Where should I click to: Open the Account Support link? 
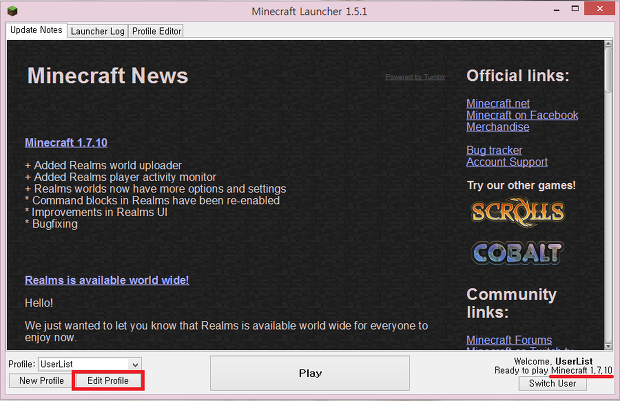pyautogui.click(x=507, y=162)
